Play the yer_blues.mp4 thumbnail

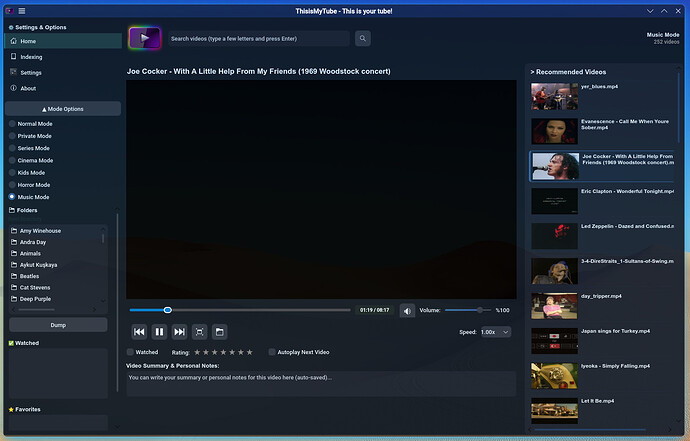click(554, 96)
